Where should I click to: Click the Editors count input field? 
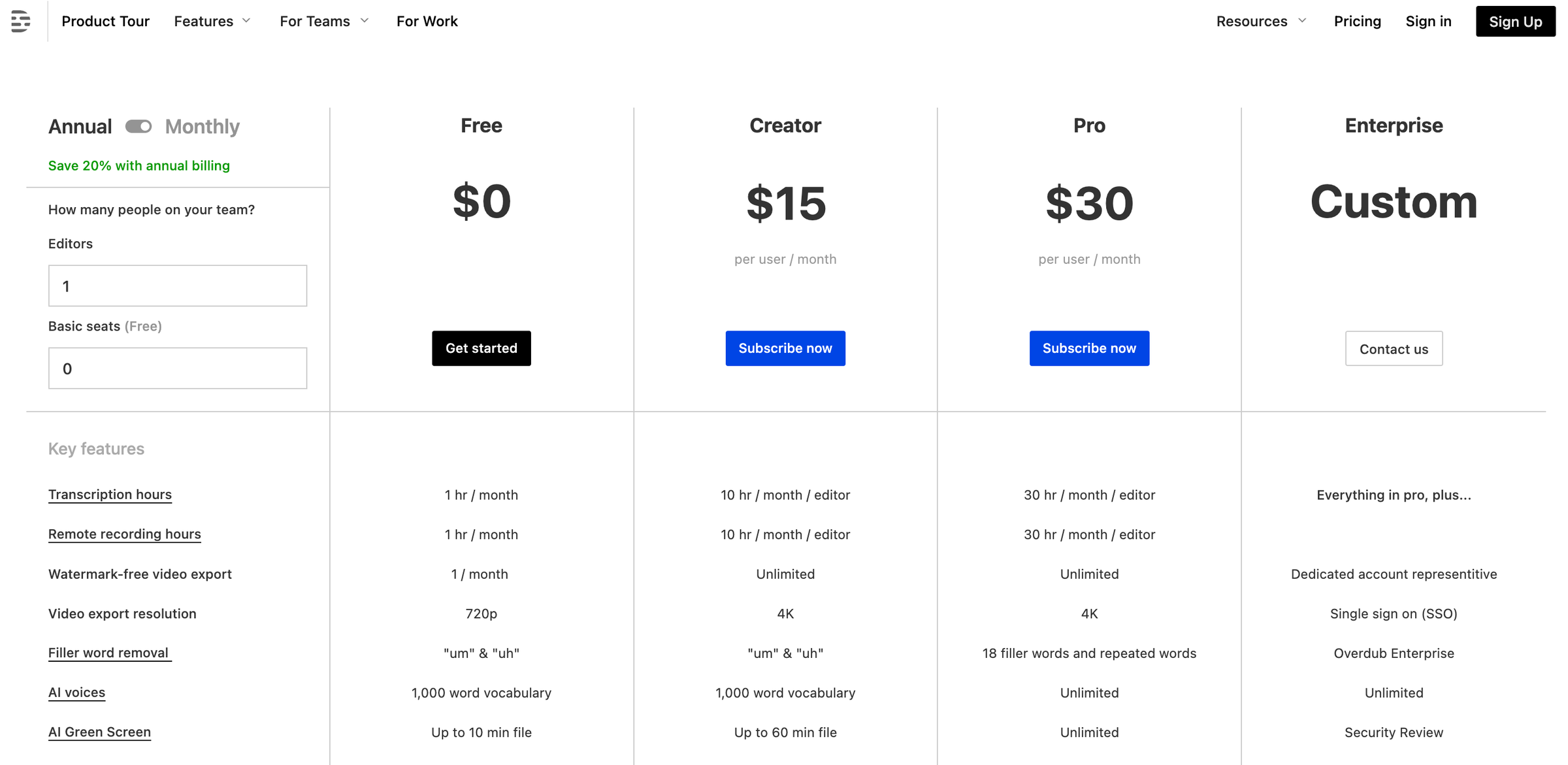pyautogui.click(x=177, y=285)
